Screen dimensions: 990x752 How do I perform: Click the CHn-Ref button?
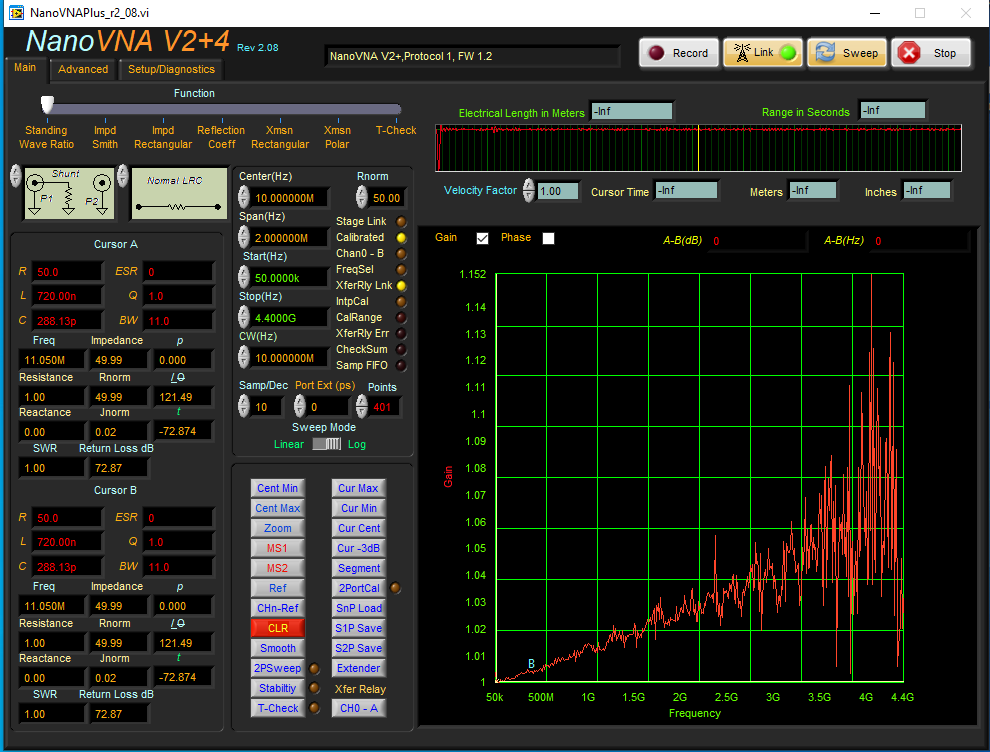(277, 608)
